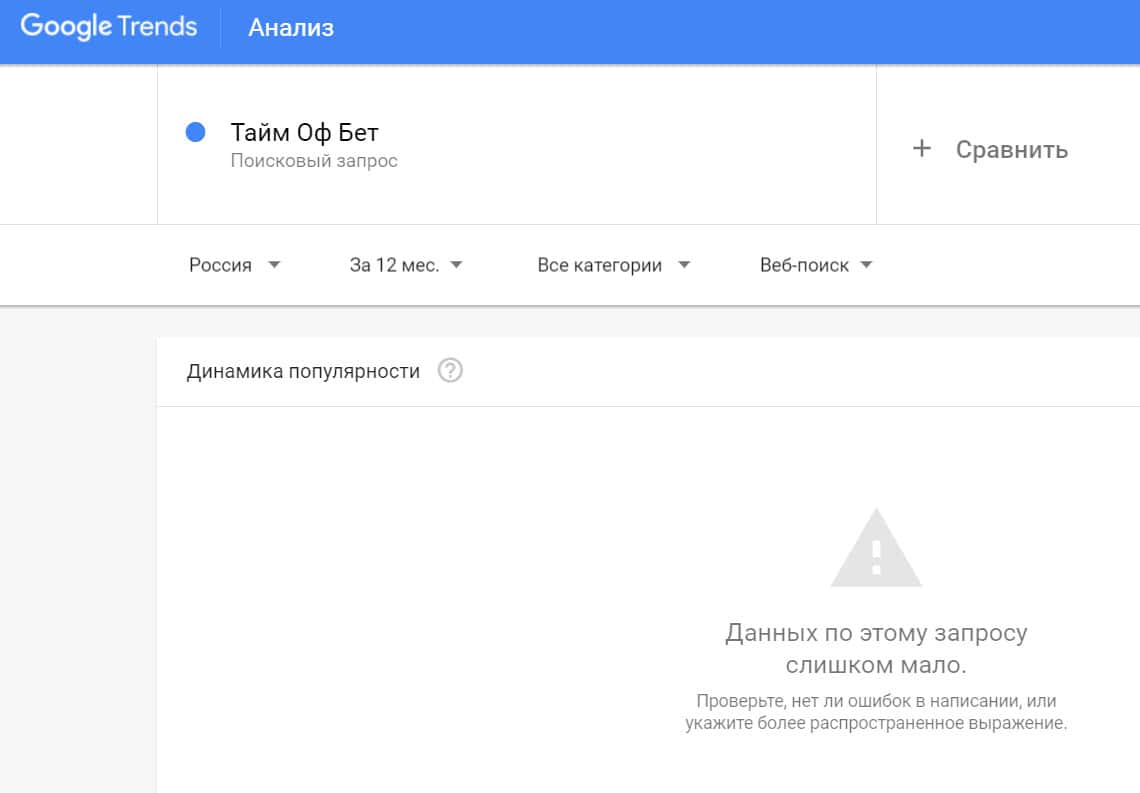The width and height of the screenshot is (1140, 793).
Task: Open the Все категории dropdown
Action: [x=600, y=265]
